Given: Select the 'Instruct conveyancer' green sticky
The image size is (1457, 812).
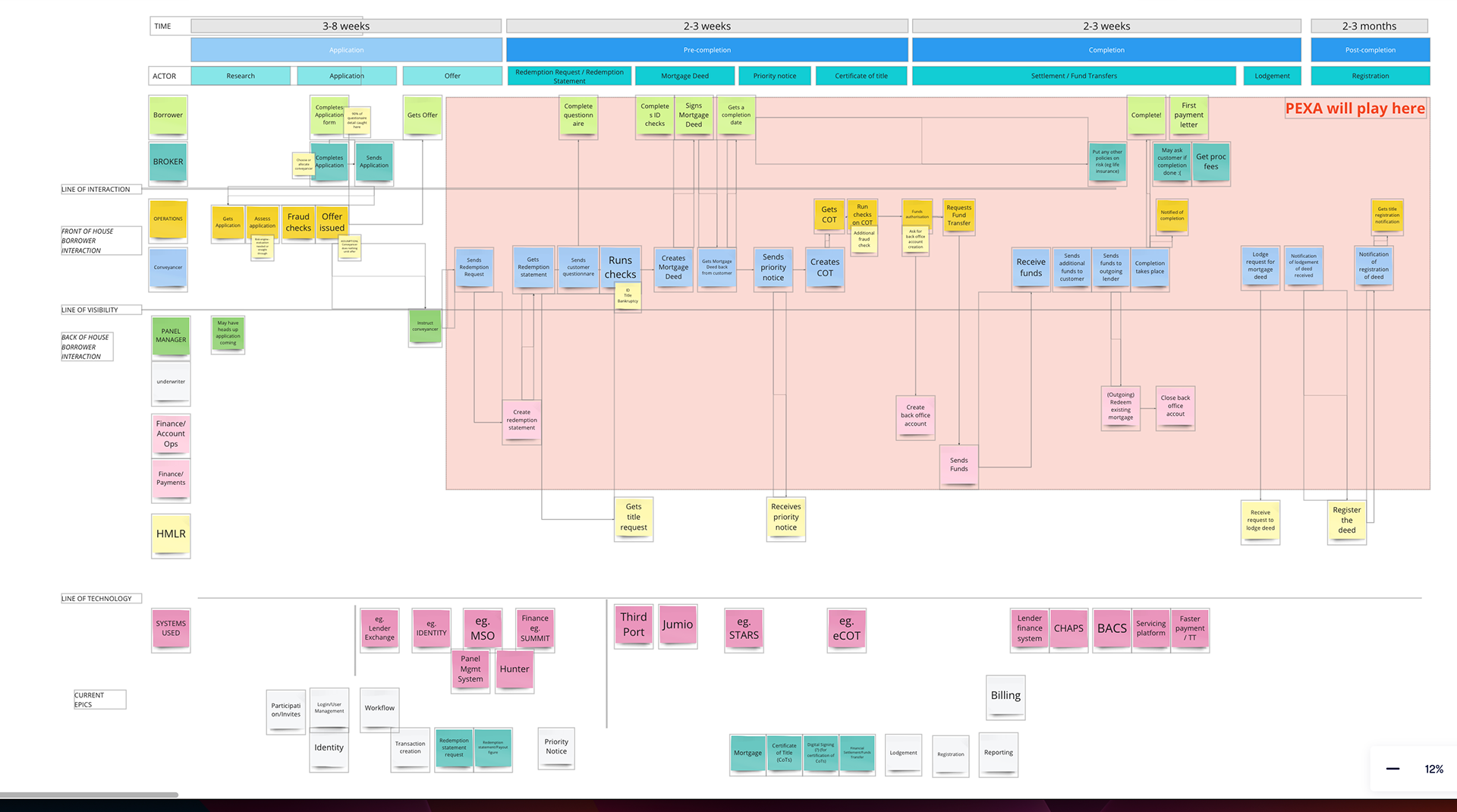Looking at the screenshot, I should (x=425, y=327).
